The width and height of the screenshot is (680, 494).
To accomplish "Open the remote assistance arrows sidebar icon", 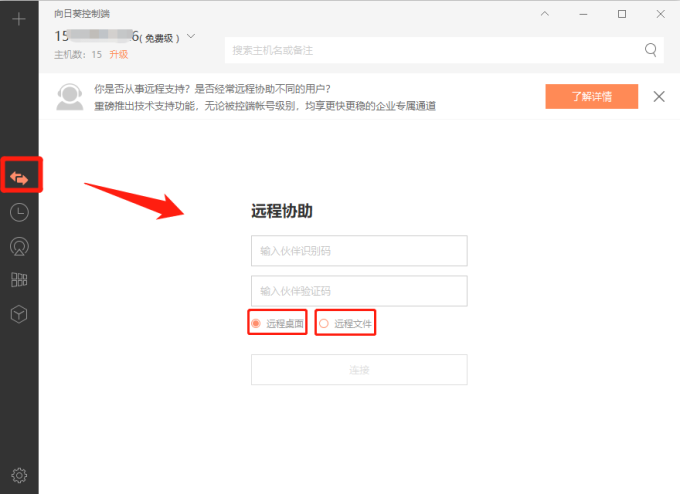I will [19, 177].
